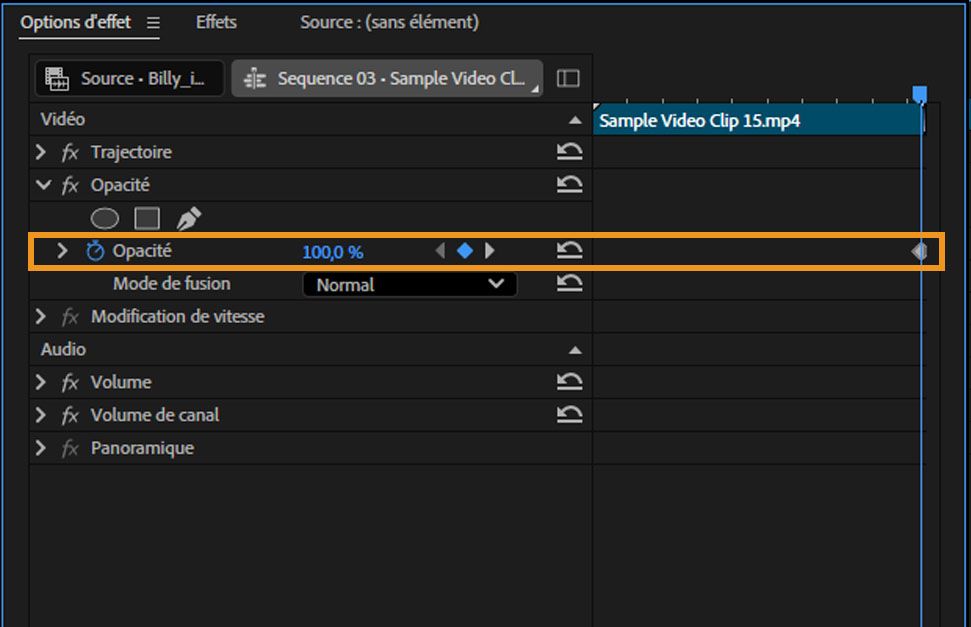Reset the Volume effect
The image size is (971, 627).
[570, 381]
